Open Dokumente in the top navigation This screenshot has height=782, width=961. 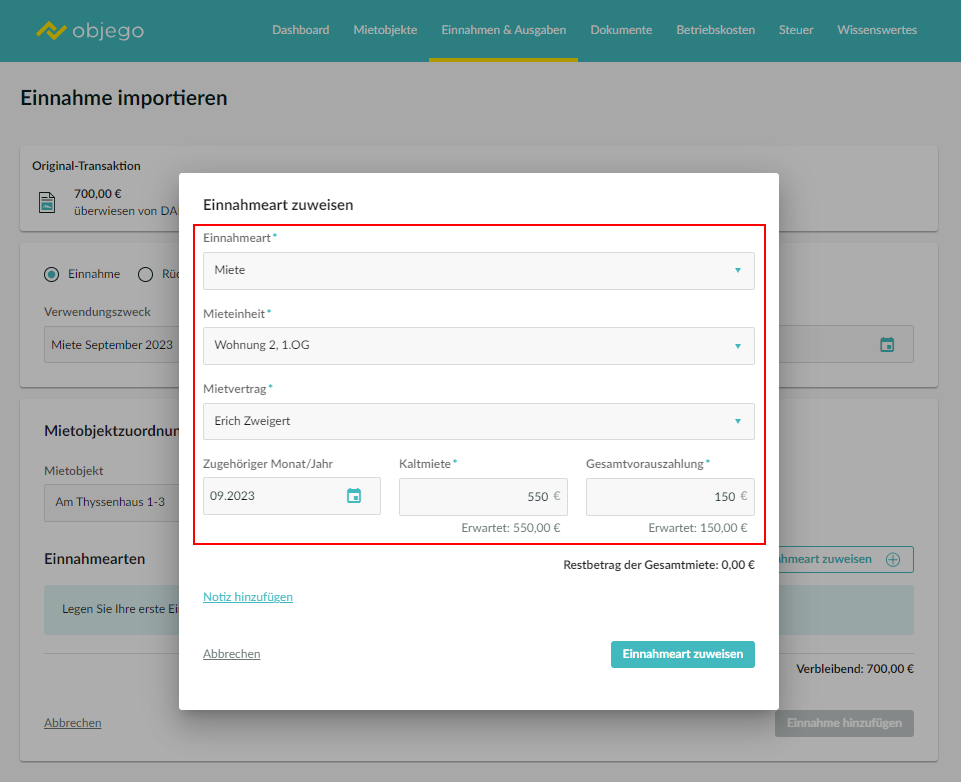(621, 30)
